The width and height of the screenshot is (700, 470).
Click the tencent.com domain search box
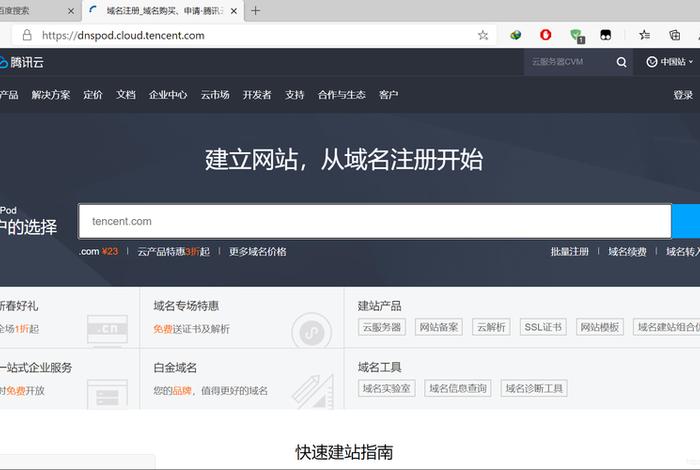point(375,221)
